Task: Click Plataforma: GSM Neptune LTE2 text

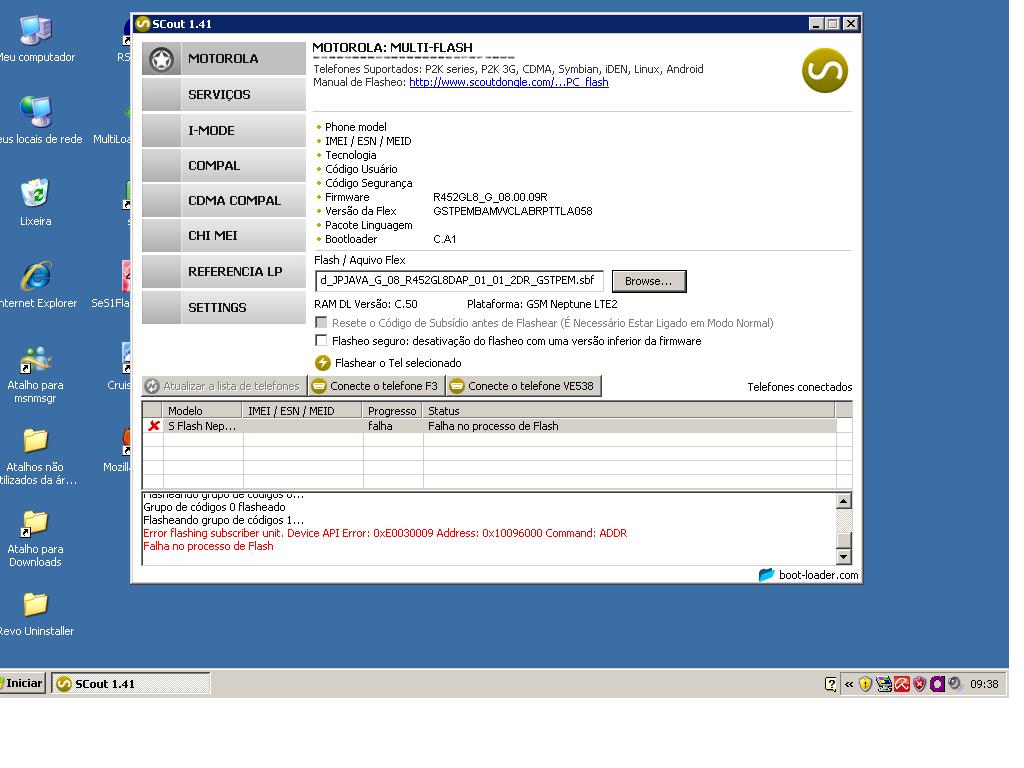Action: 542,304
